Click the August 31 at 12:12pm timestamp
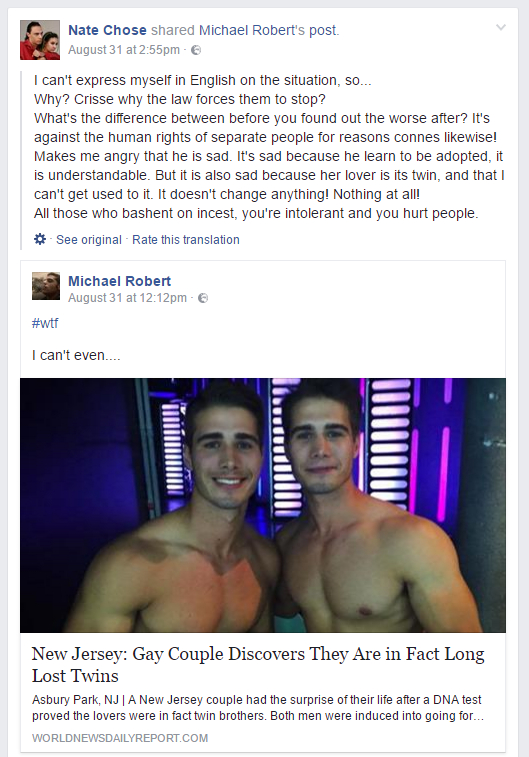 [127, 298]
